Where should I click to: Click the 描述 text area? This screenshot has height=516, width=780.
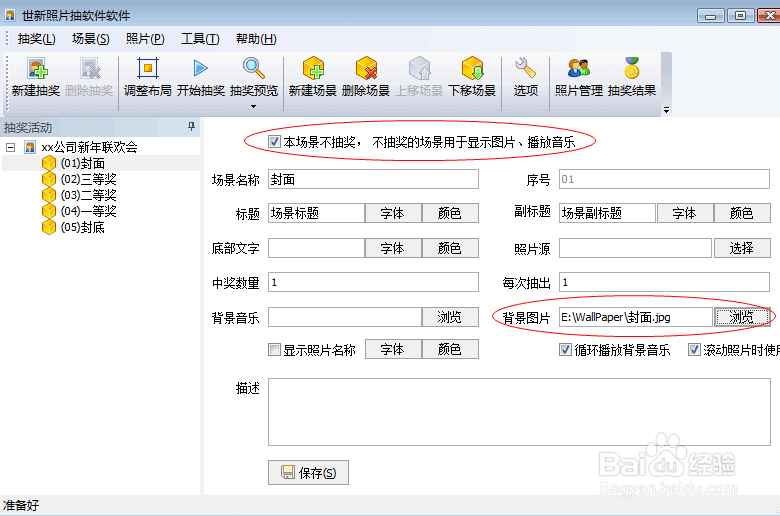tap(519, 412)
